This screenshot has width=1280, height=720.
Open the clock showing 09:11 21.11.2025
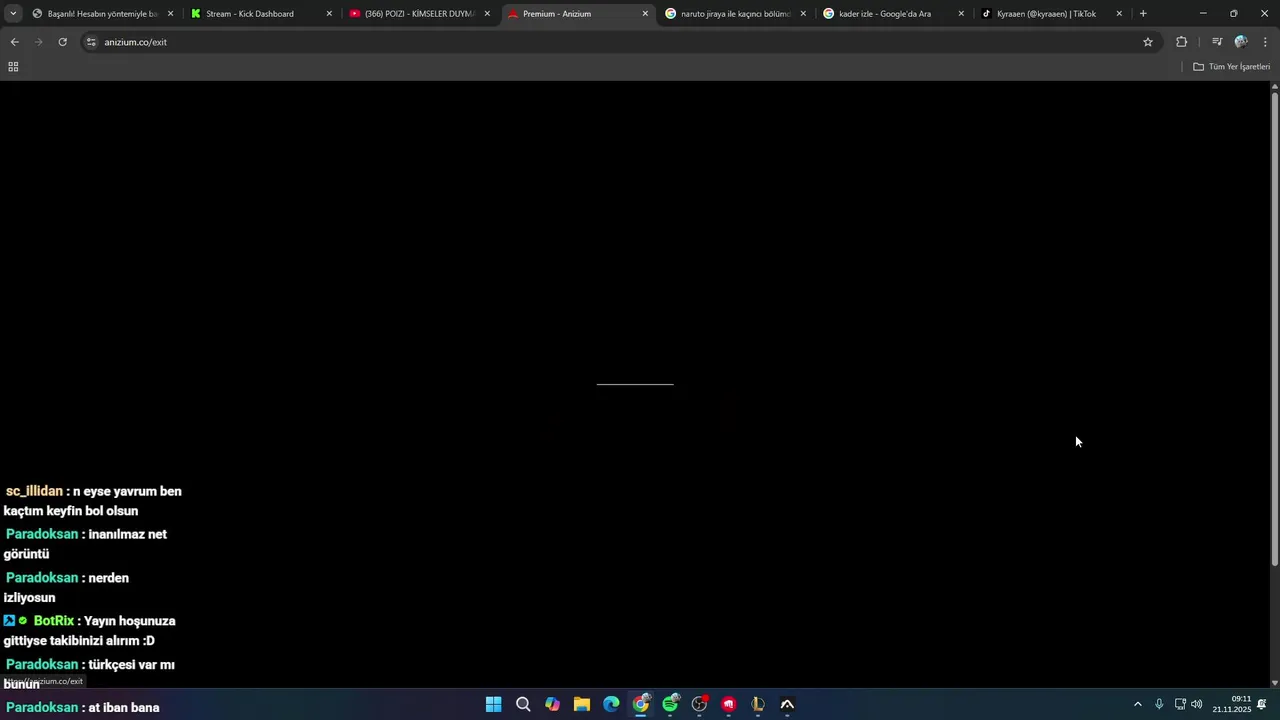tap(1232, 704)
